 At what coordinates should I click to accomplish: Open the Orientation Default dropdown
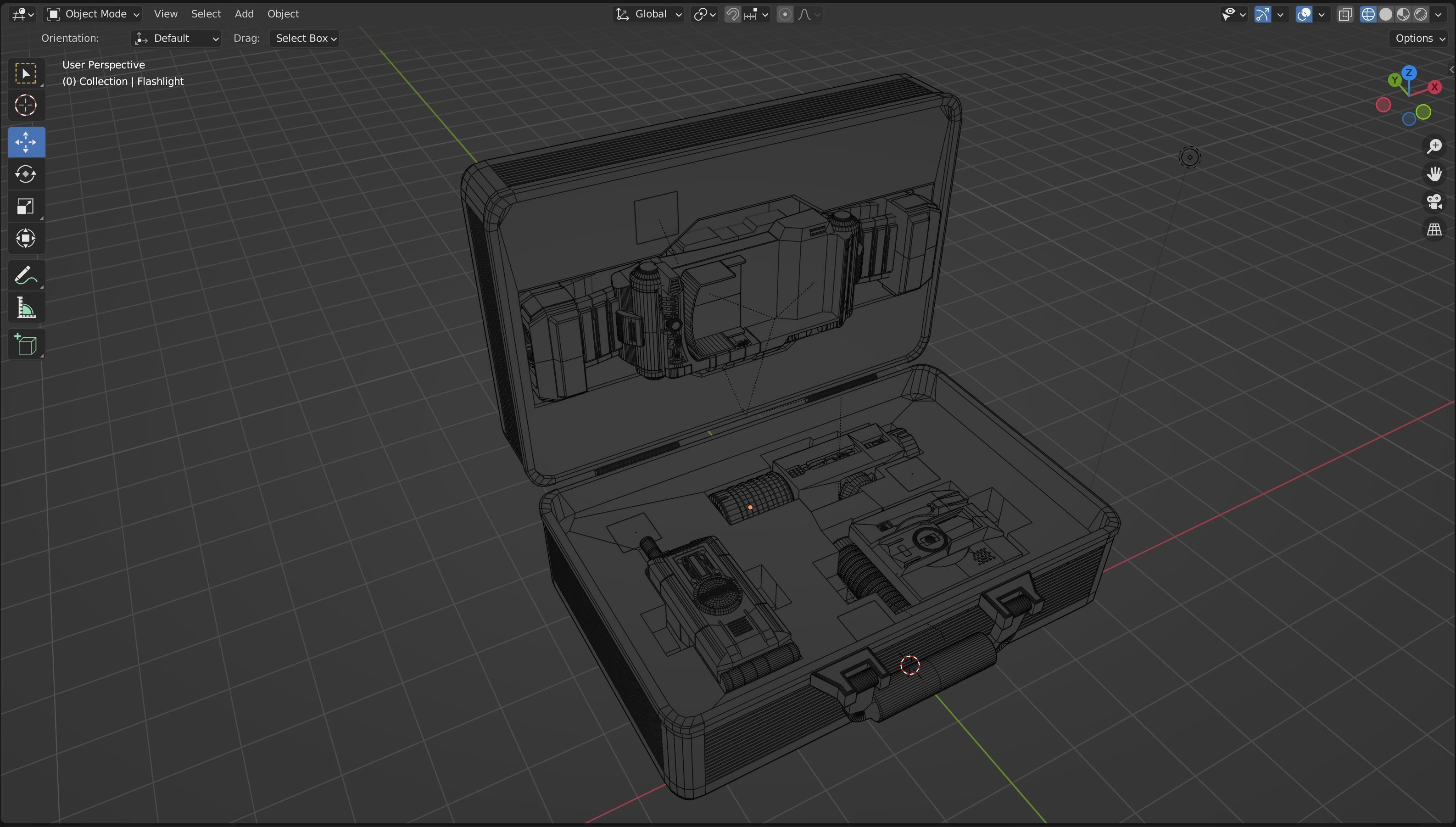(176, 39)
